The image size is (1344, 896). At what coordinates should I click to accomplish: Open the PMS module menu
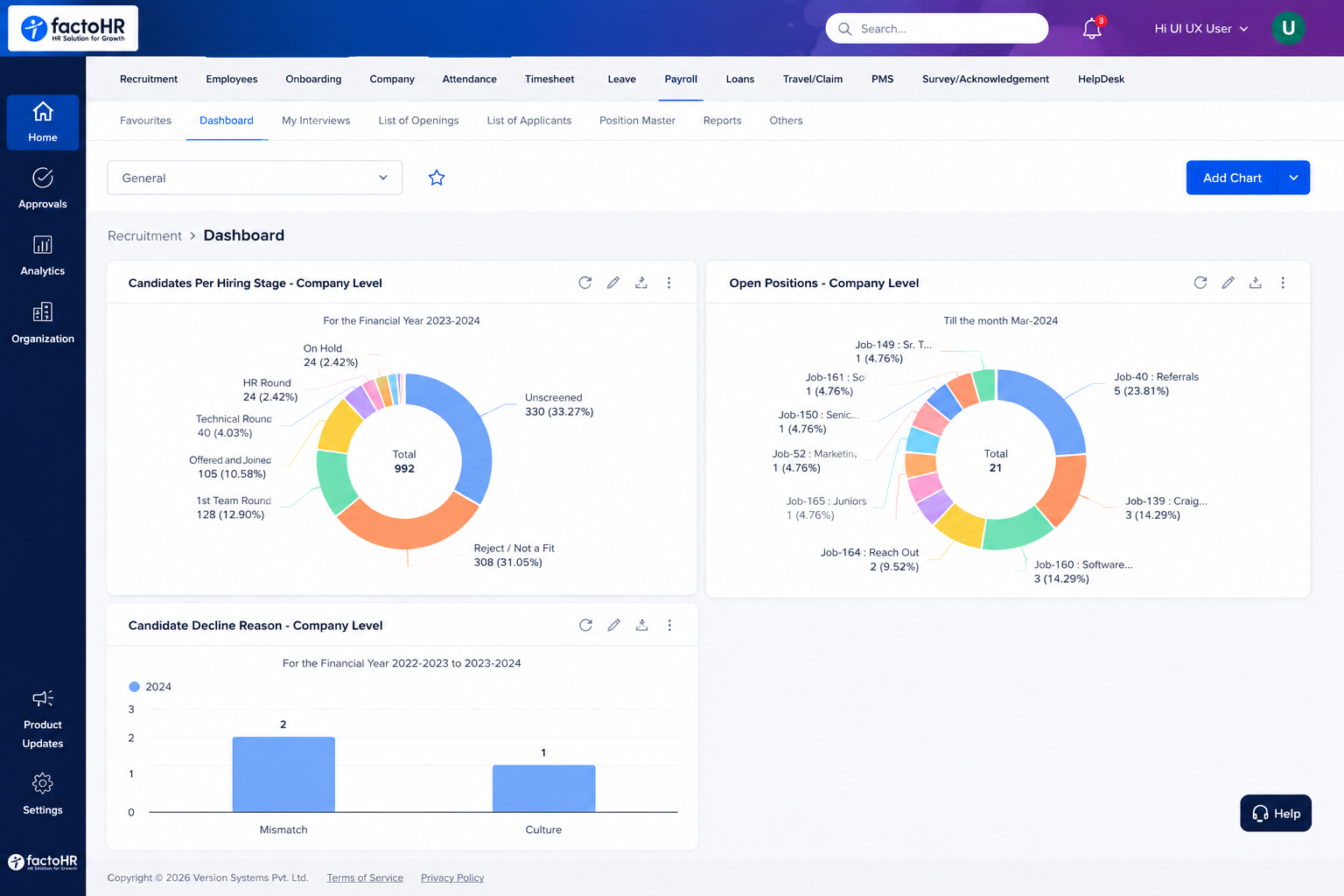[x=883, y=79]
